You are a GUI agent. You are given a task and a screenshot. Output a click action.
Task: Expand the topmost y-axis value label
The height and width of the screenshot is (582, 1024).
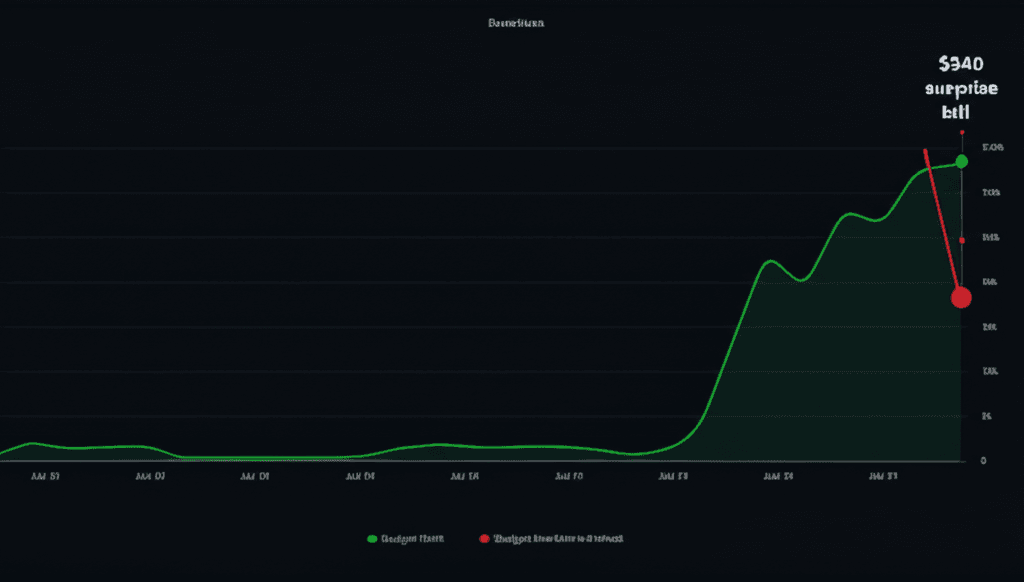[993, 145]
